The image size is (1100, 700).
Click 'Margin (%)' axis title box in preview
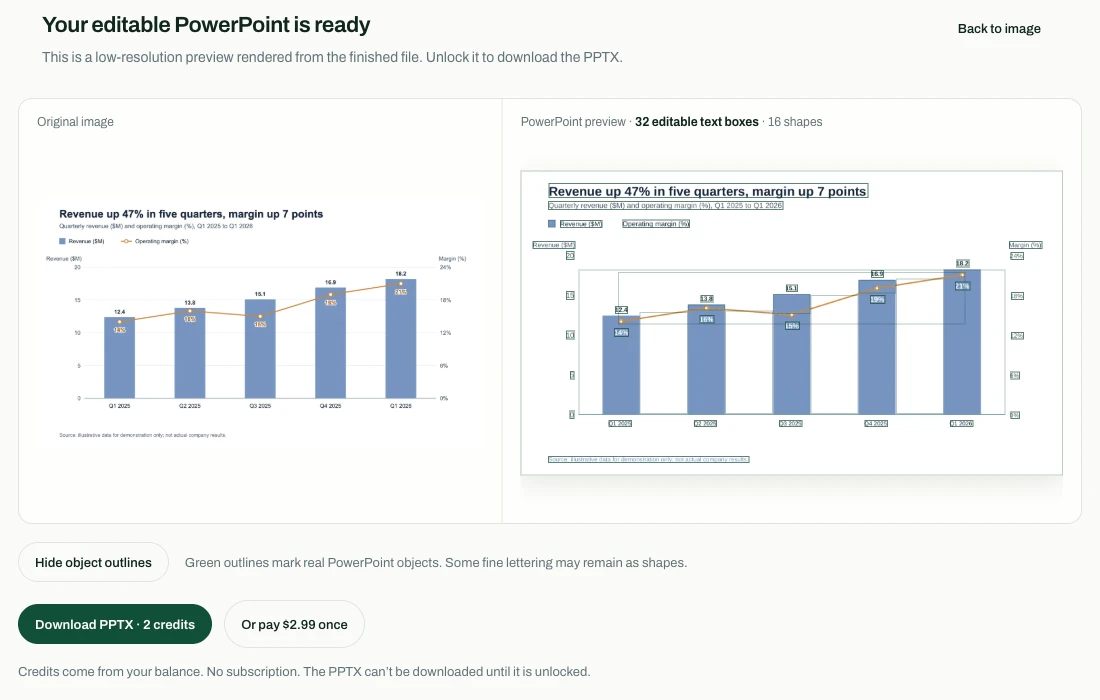(1026, 245)
